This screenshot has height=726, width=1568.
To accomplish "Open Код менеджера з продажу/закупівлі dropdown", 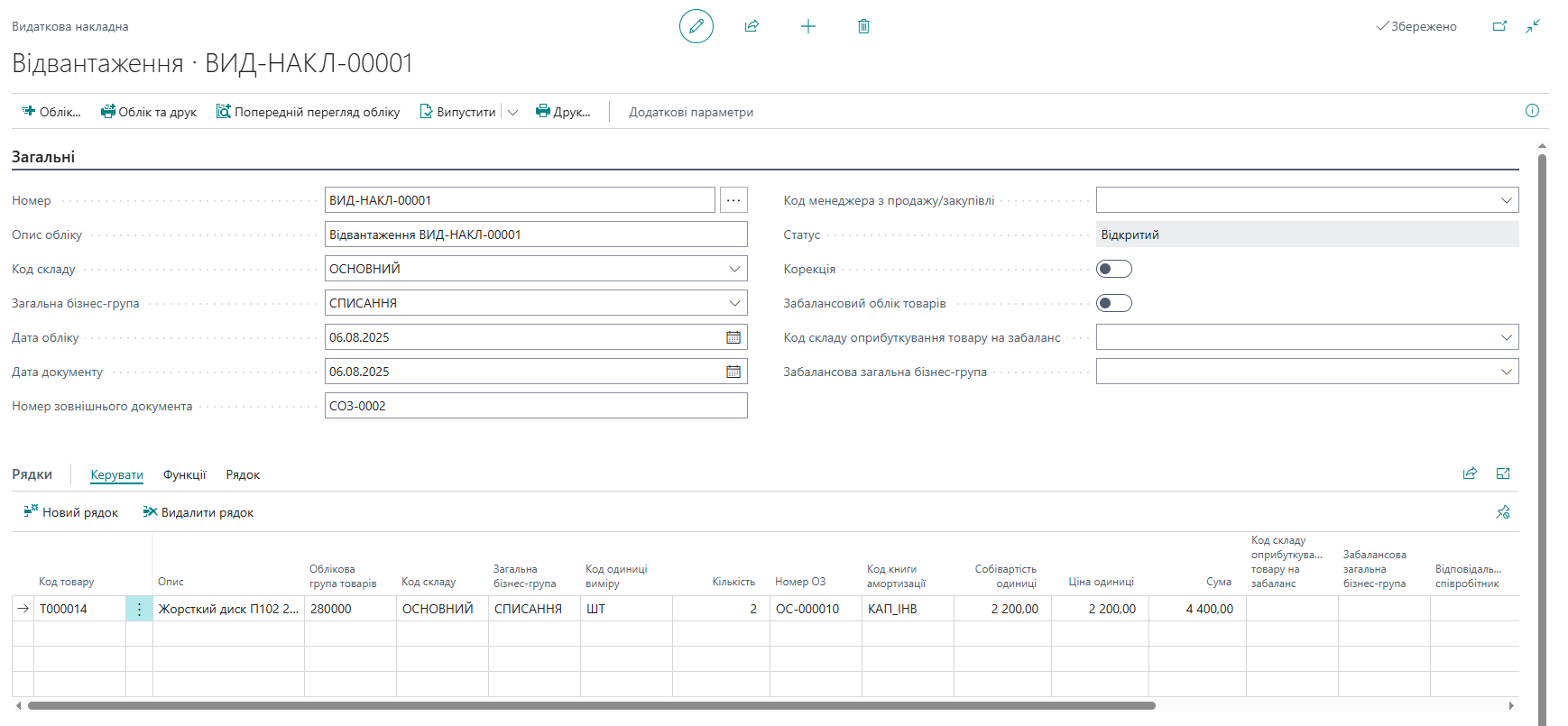I will click(1506, 200).
